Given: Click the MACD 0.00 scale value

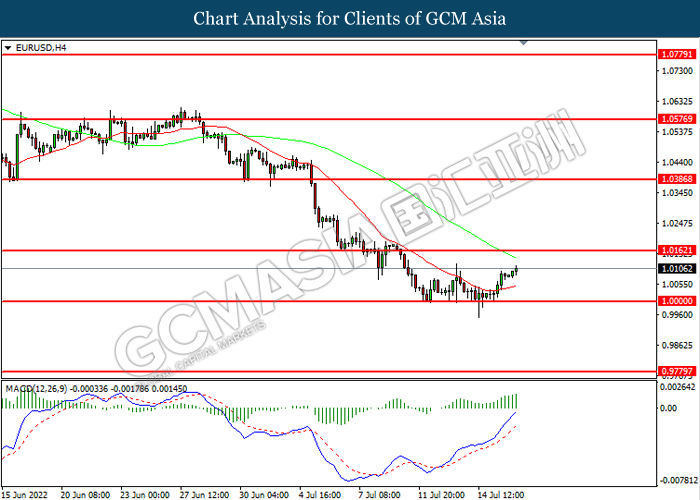Looking at the screenshot, I should pyautogui.click(x=669, y=408).
